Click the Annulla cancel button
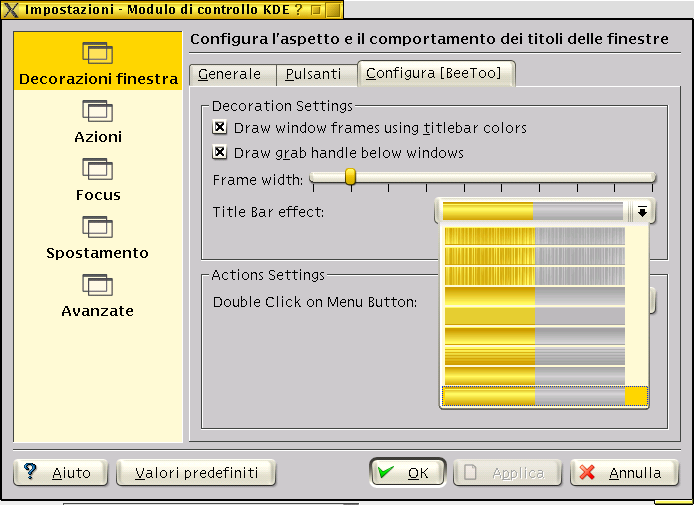Viewport: 694px width, 505px height. point(625,473)
